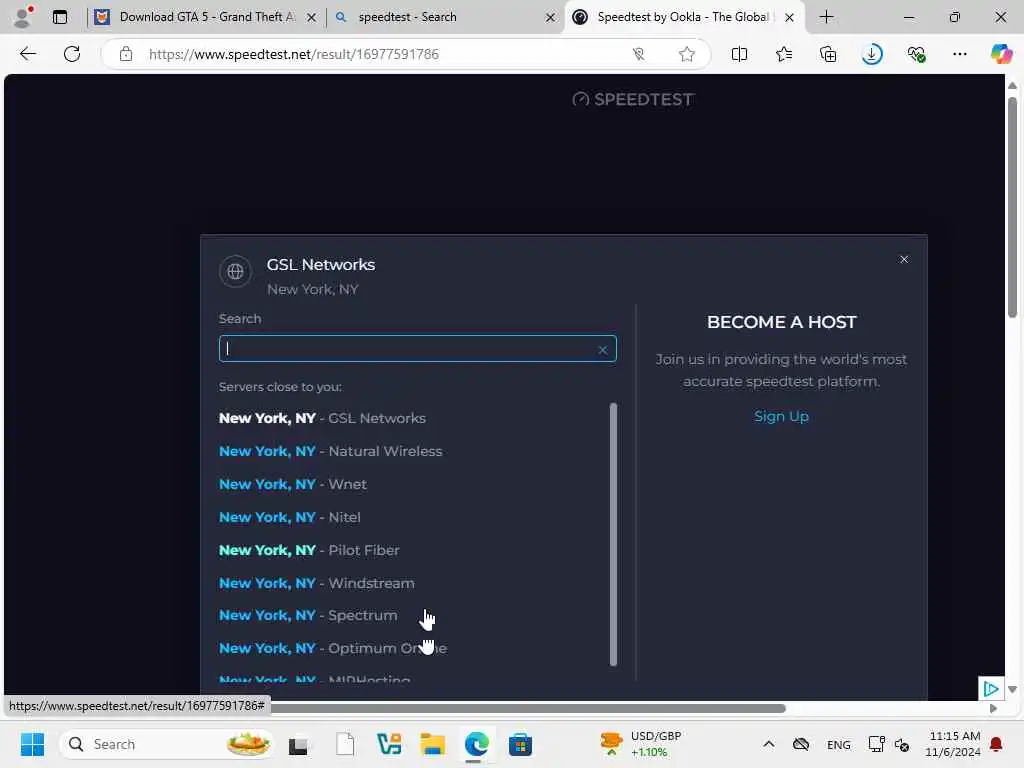Close the Speedtest by Ookla tab
Viewport: 1024px width, 768px height.
tap(789, 18)
